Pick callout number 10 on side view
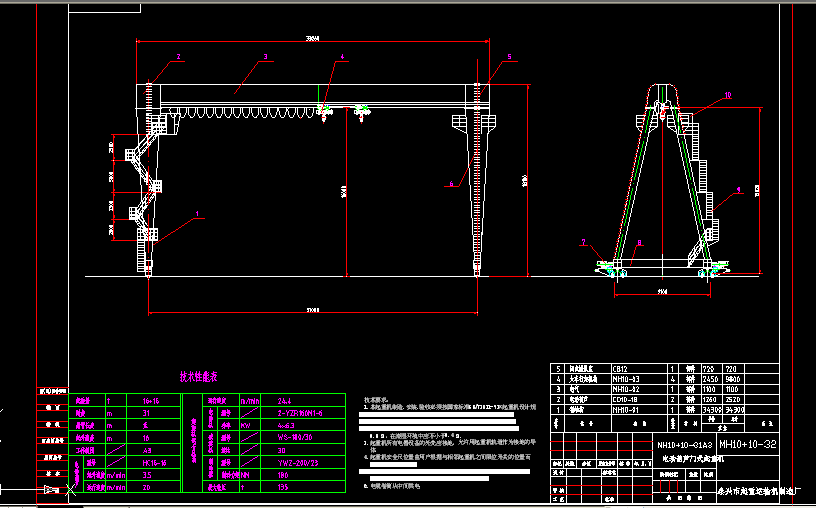 [727, 95]
